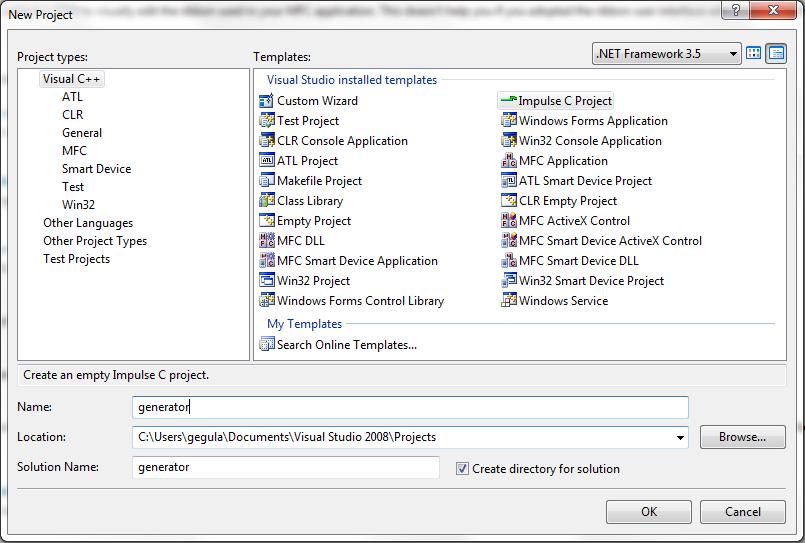805x543 pixels.
Task: Click the Location path field
Action: click(x=410, y=437)
